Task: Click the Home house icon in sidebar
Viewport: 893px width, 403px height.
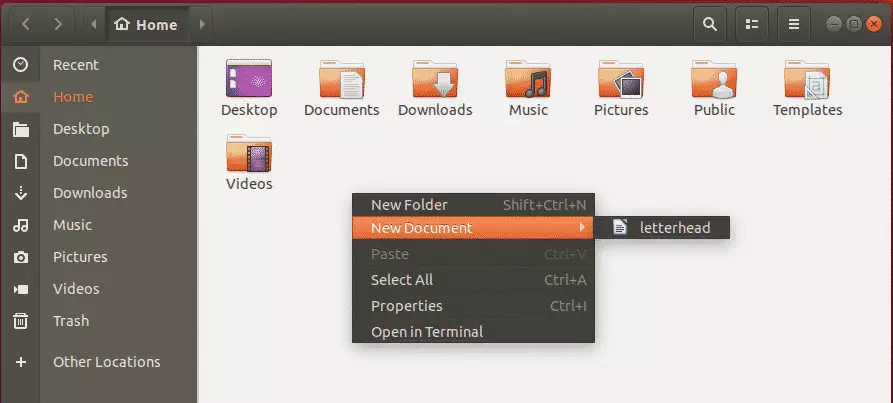Action: click(x=21, y=97)
